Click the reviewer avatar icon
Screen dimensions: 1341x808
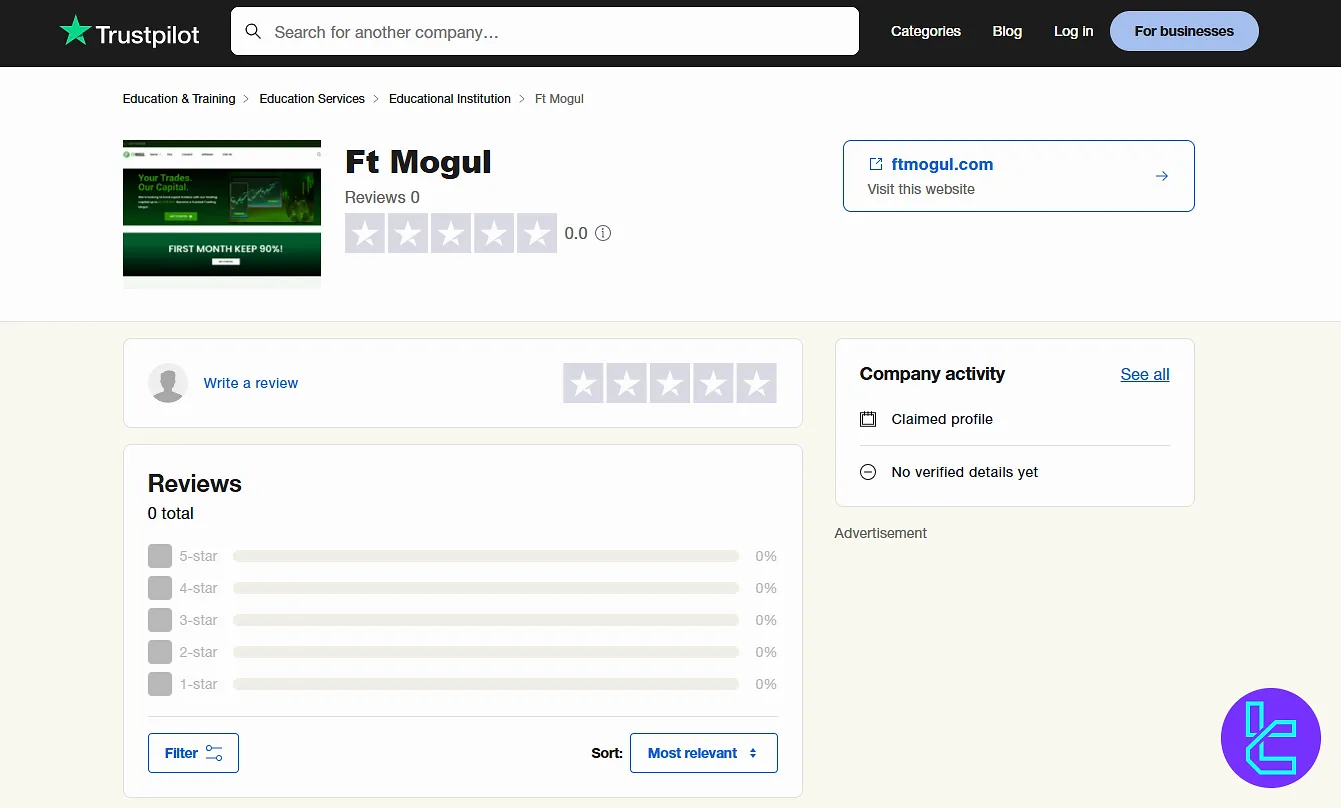pos(168,382)
